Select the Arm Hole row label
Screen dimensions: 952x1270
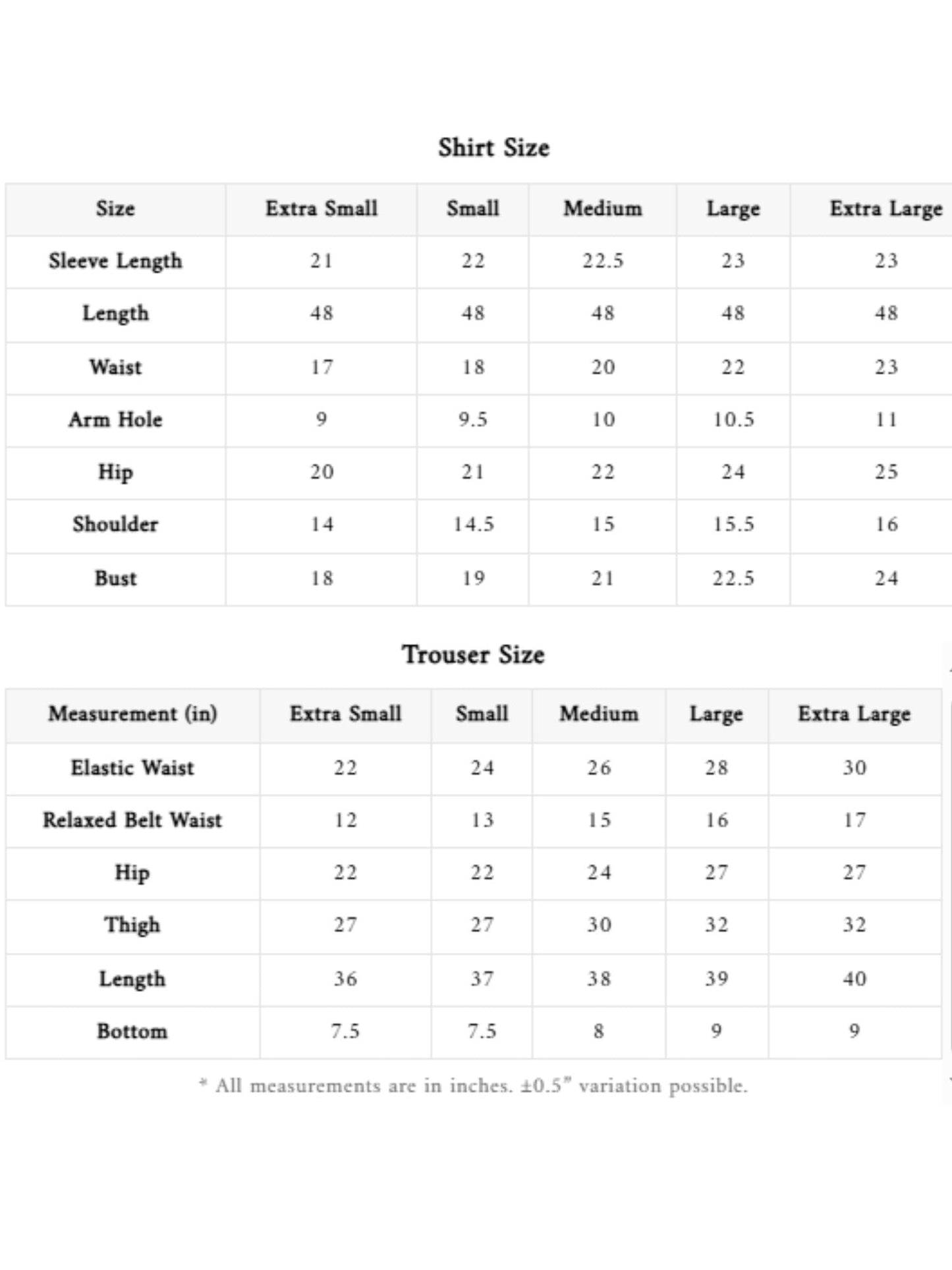[115, 420]
